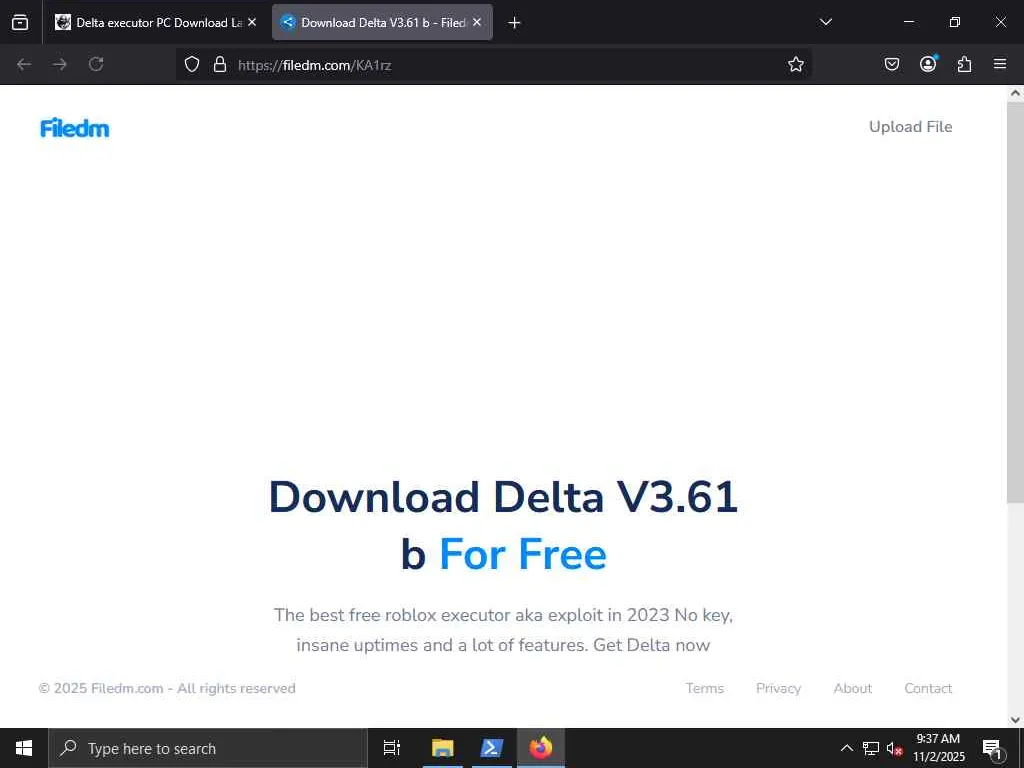Screen dimensions: 1024x768
Task: Go back to the previous page
Action: [x=24, y=64]
